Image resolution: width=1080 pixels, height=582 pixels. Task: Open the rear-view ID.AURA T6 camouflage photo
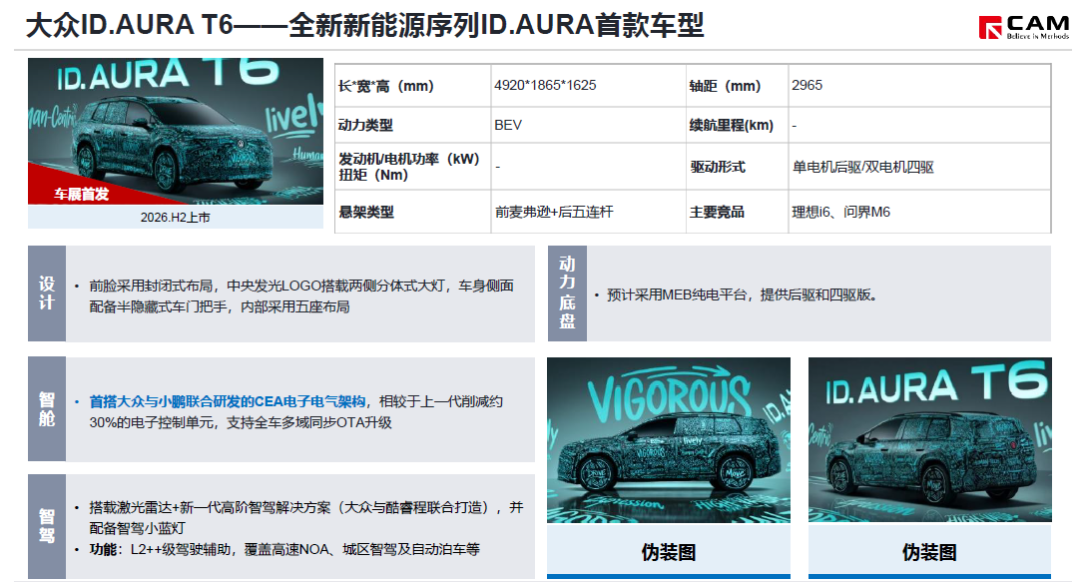click(930, 440)
